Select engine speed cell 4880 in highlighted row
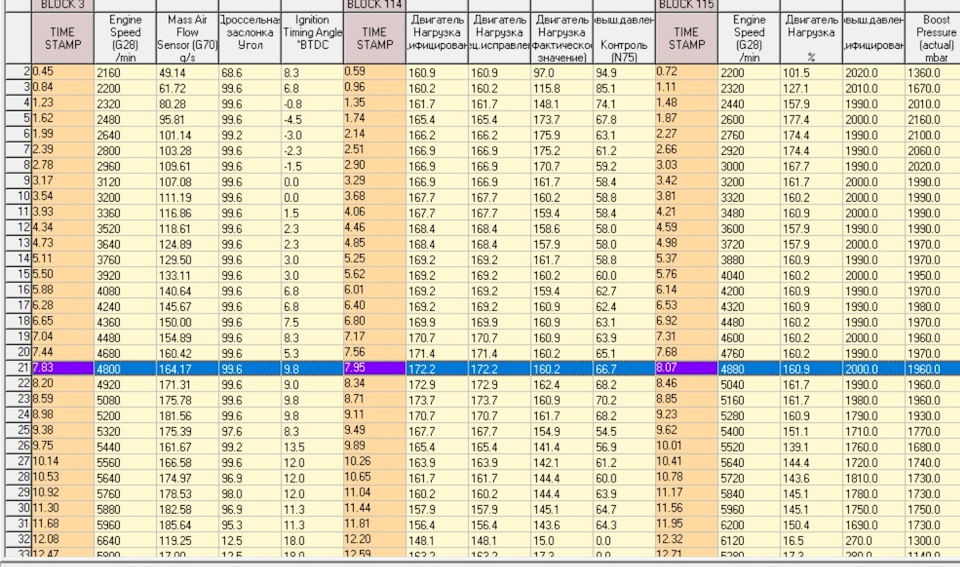This screenshot has height=567, width=960. [749, 369]
